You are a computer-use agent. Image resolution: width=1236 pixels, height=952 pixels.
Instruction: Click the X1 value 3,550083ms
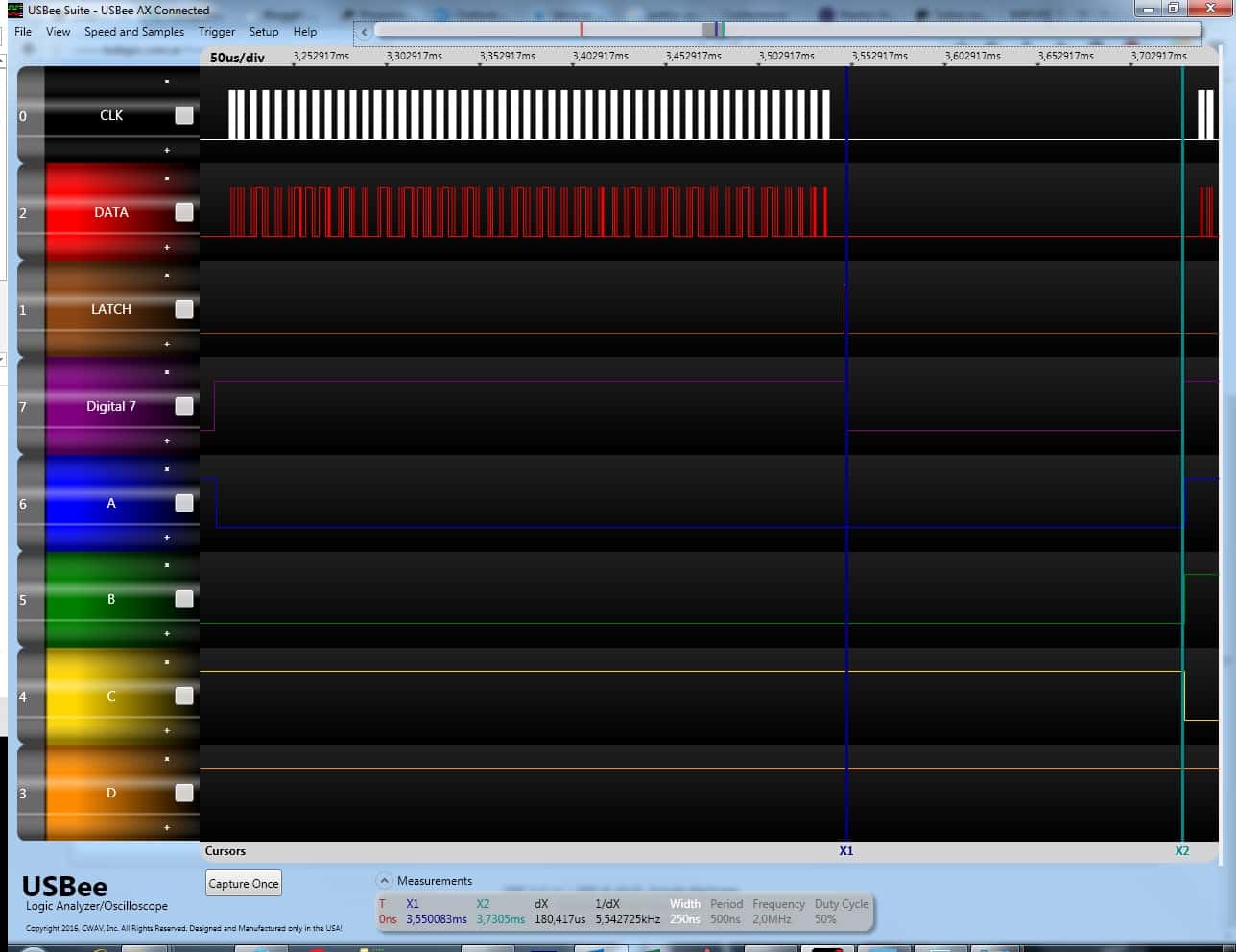tap(437, 919)
